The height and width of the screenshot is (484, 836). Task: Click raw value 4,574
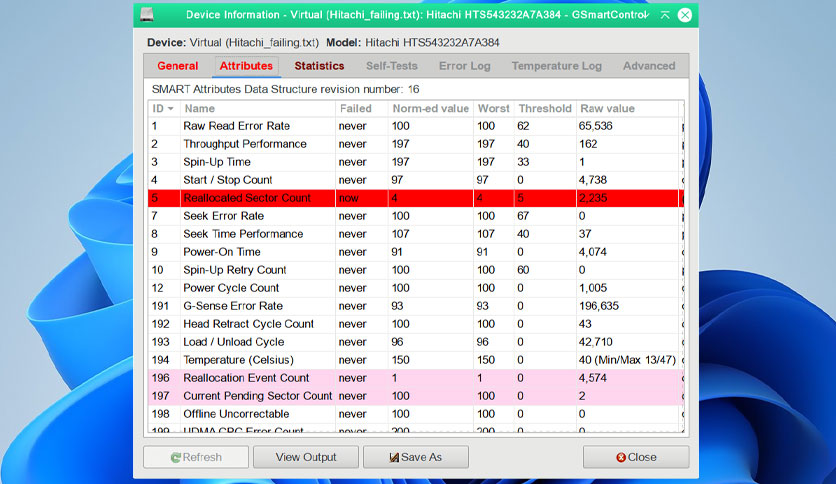[593, 378]
